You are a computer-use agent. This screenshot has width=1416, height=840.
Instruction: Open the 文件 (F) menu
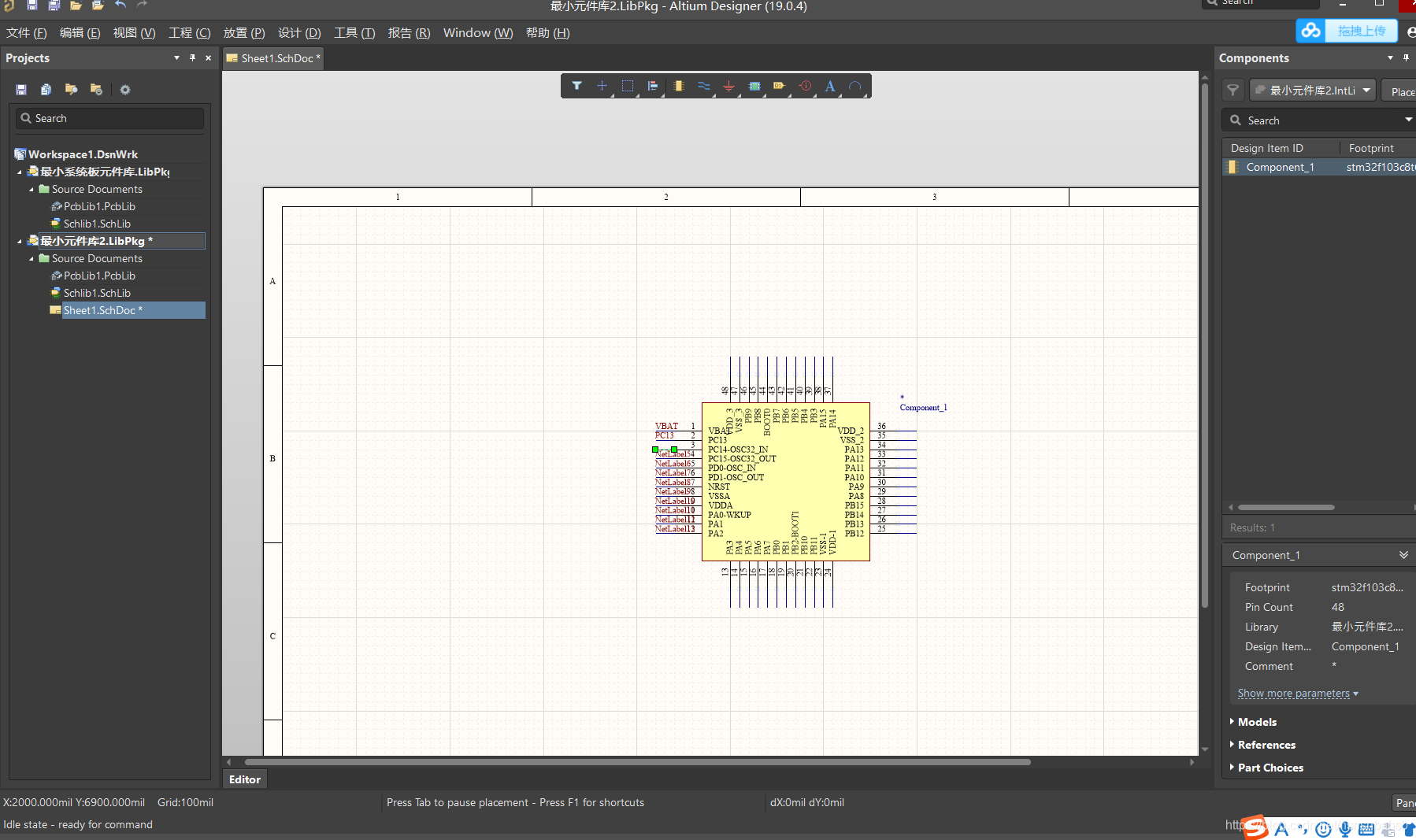point(27,33)
